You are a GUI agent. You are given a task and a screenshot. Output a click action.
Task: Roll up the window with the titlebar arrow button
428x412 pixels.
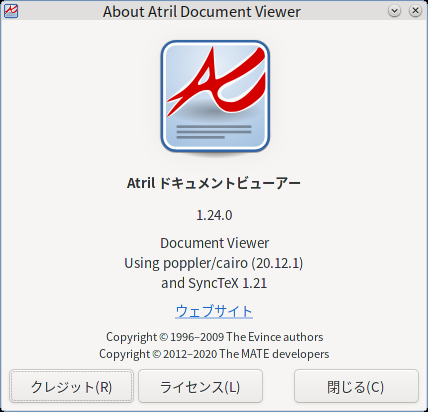click(394, 11)
